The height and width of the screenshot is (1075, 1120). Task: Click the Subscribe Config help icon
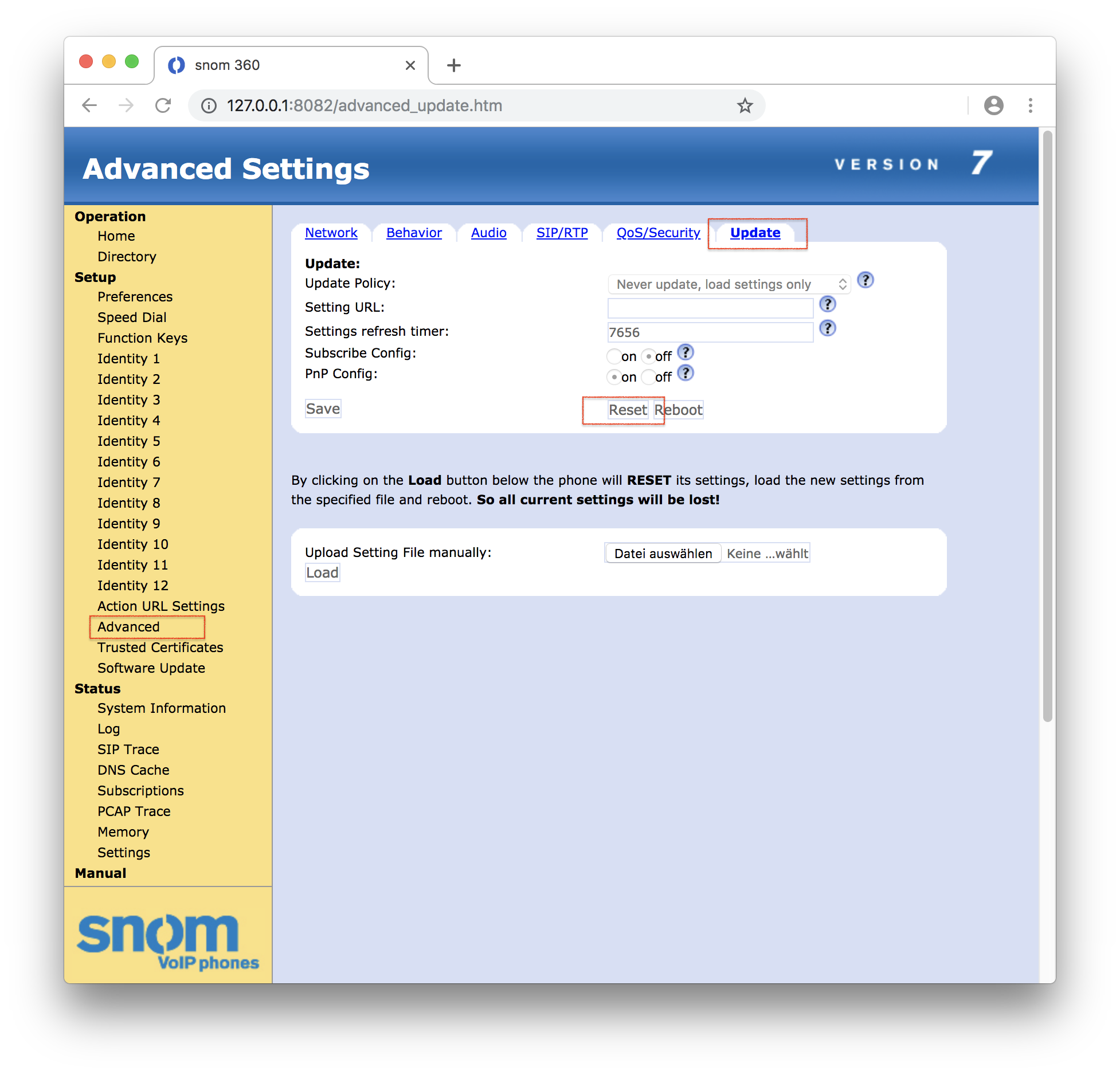click(686, 352)
